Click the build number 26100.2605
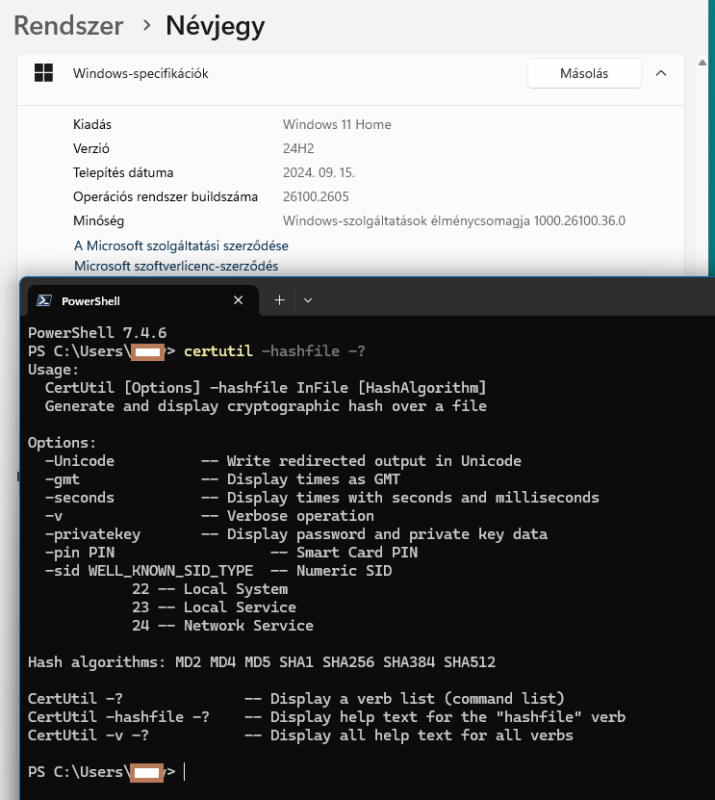Screen dimensions: 715x800 tap(316, 196)
